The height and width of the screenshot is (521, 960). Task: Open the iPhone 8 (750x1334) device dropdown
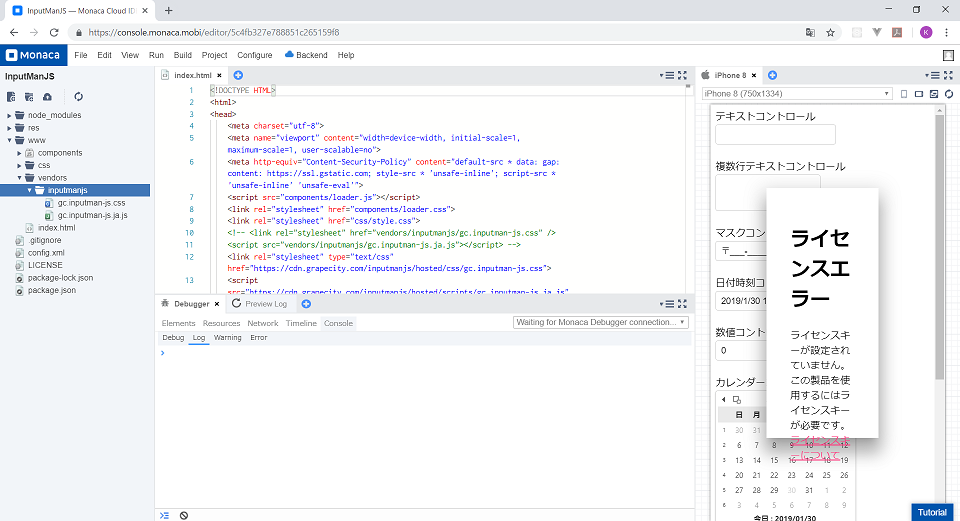click(797, 94)
